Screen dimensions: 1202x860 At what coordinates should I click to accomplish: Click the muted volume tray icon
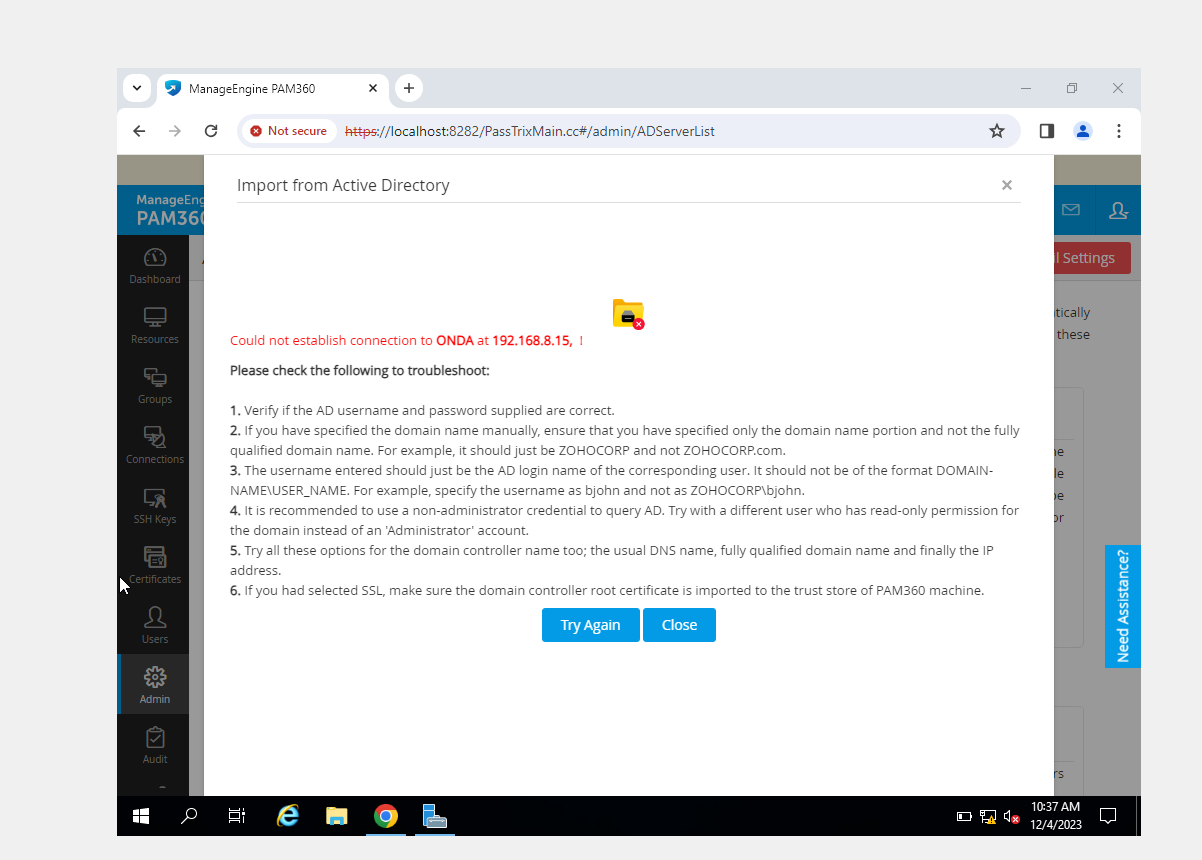click(1012, 816)
